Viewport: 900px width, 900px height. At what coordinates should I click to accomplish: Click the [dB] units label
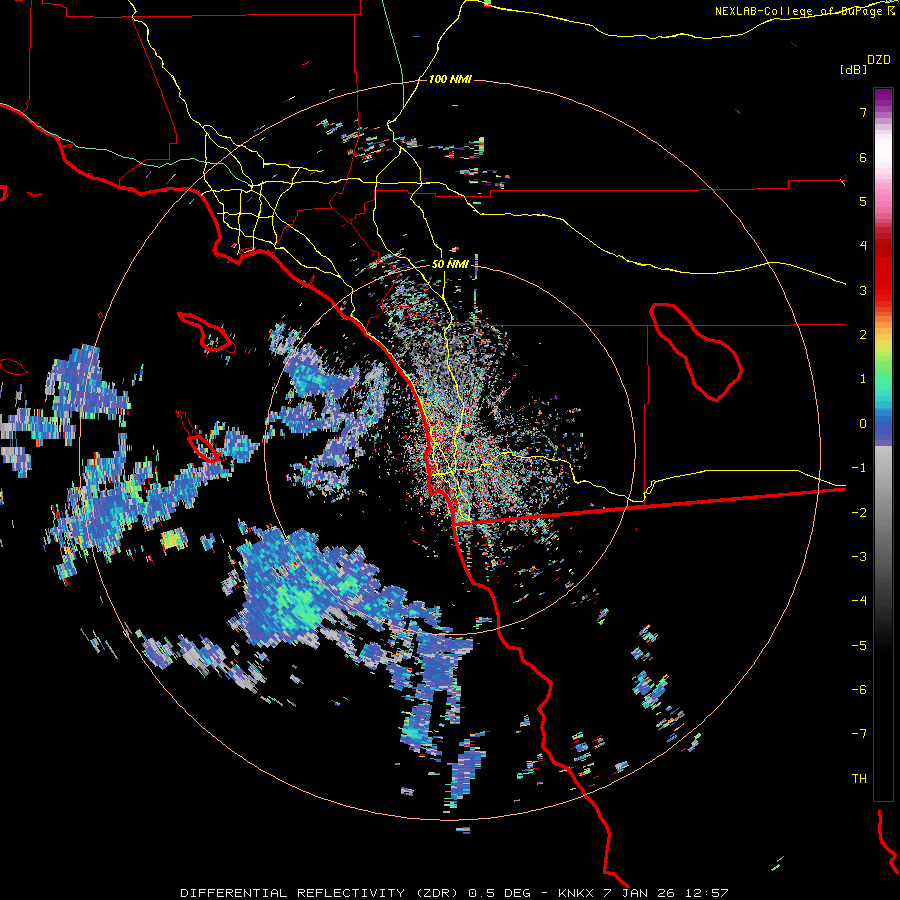pyautogui.click(x=854, y=69)
